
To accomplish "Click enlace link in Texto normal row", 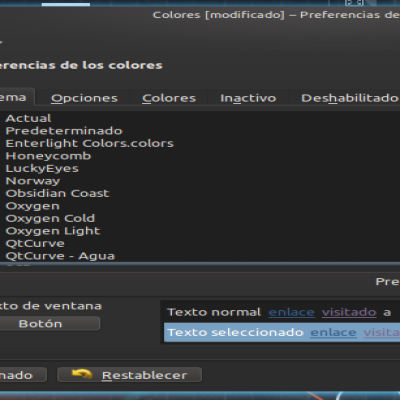I will (x=292, y=312).
